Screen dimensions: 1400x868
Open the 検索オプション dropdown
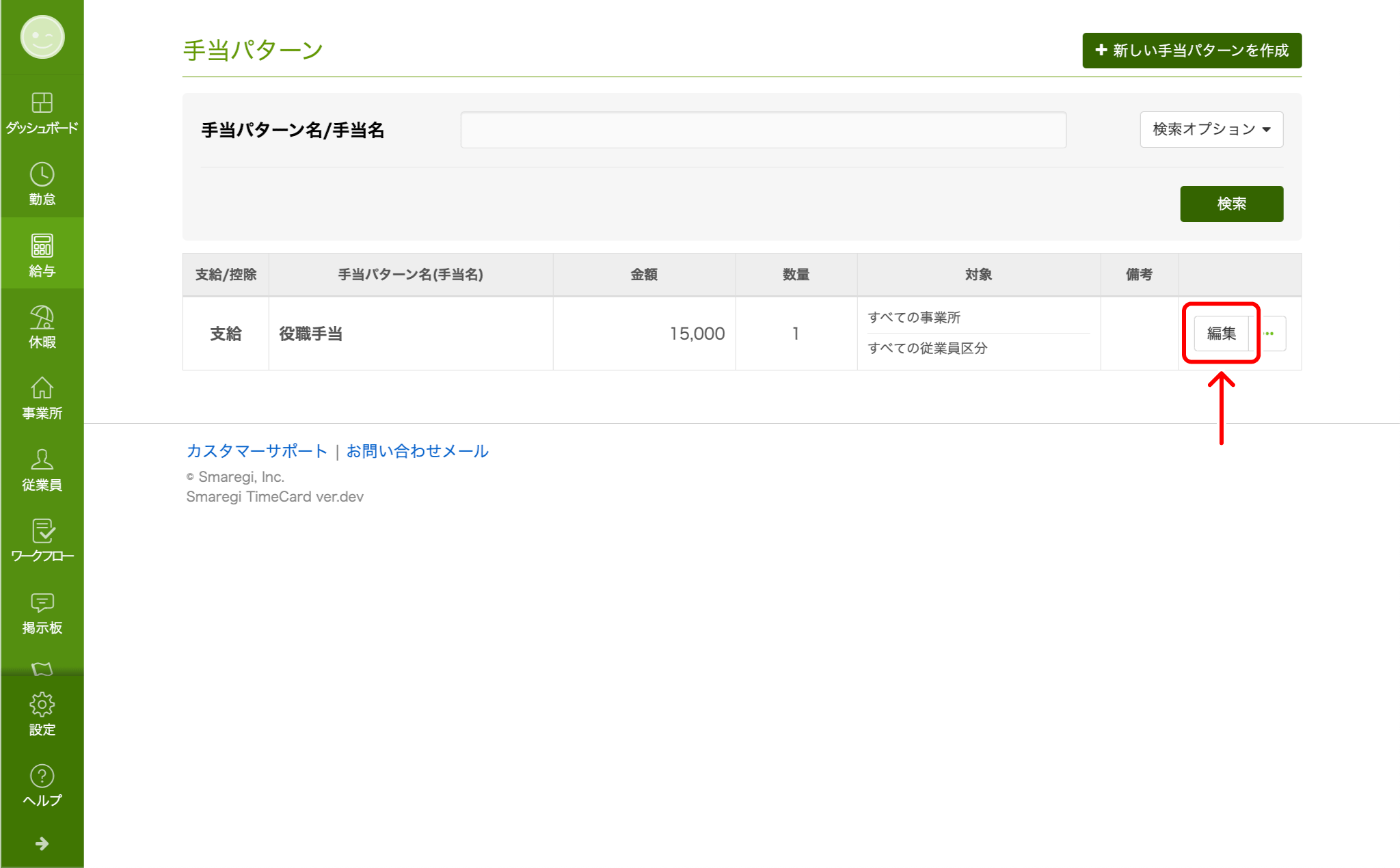click(1211, 129)
